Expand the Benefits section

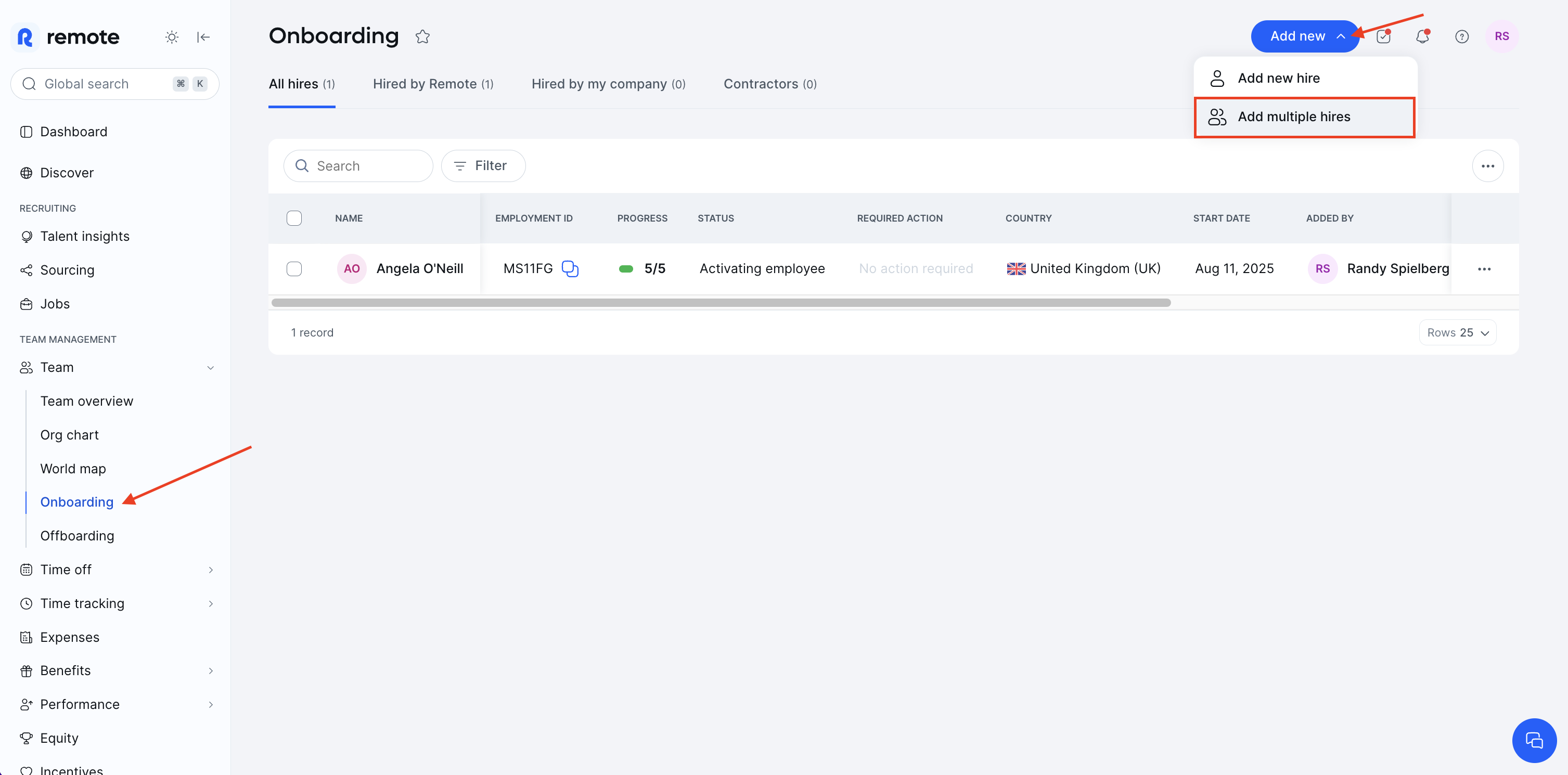coord(211,671)
